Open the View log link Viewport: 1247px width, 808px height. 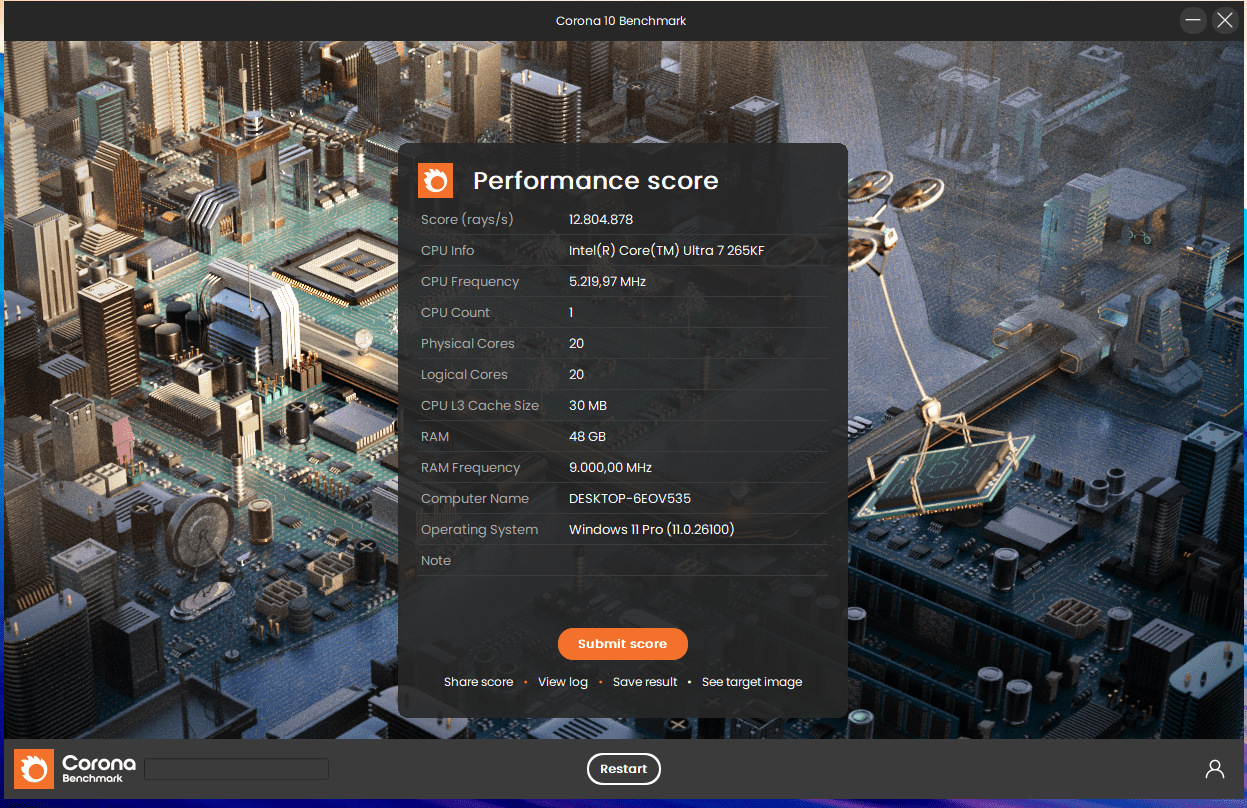563,681
